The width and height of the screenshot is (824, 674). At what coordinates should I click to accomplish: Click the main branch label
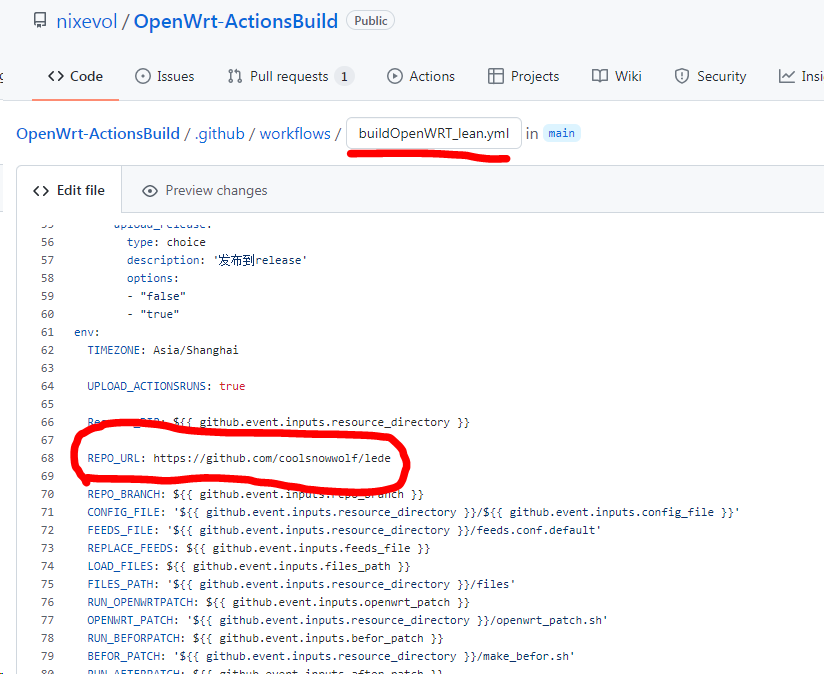(x=561, y=133)
